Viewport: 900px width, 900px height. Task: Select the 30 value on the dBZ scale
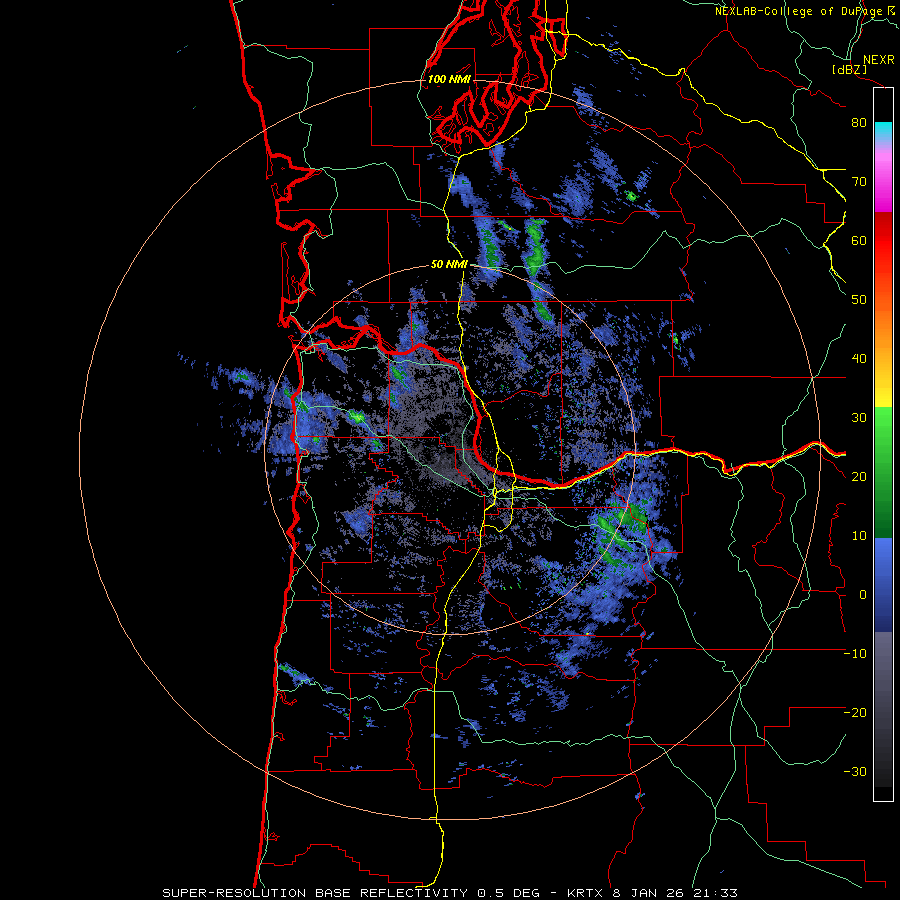coord(859,417)
